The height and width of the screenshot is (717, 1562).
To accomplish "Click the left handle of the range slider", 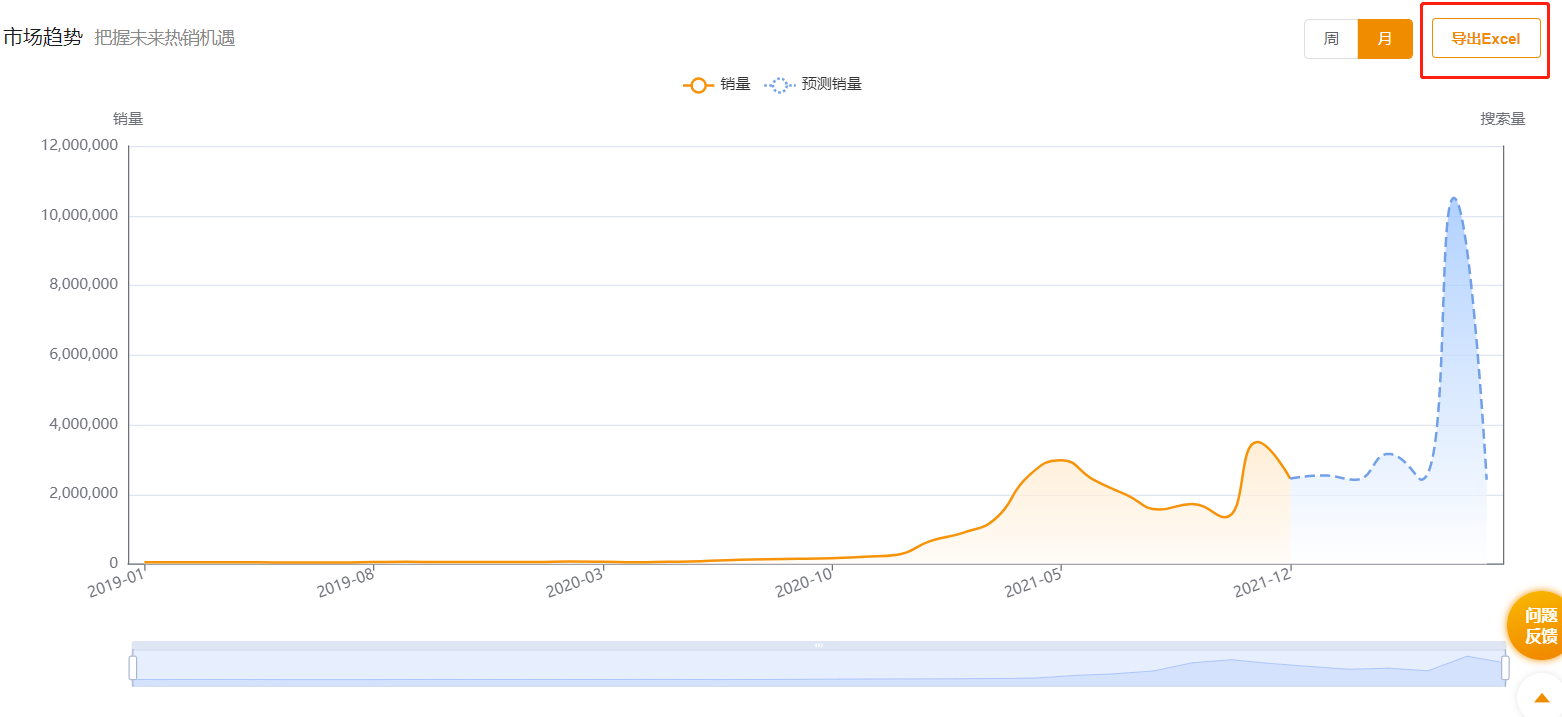I will [x=133, y=667].
